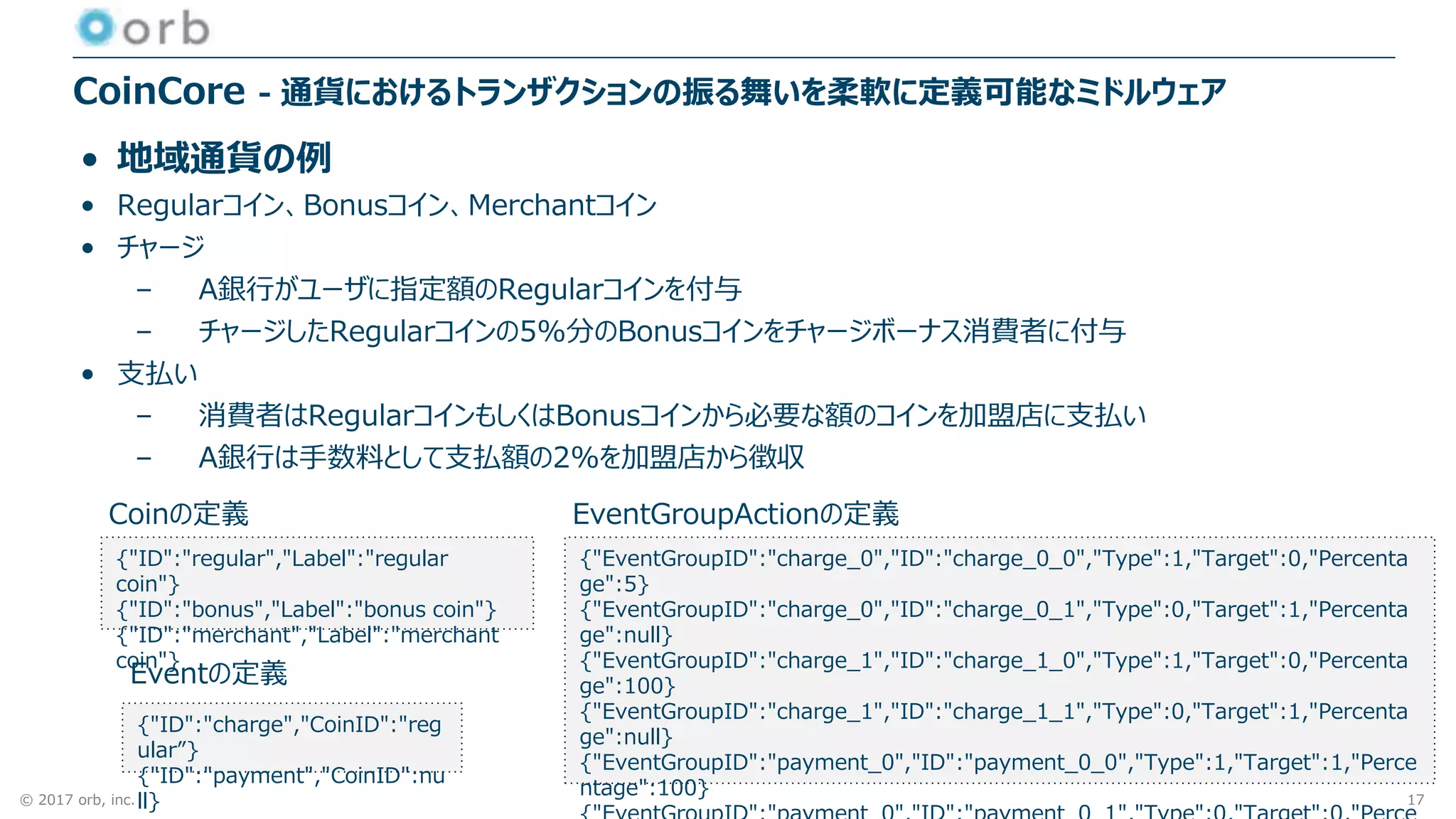Click the JSON line with "ID":"bonus"
The image size is (1456, 819).
306,609
